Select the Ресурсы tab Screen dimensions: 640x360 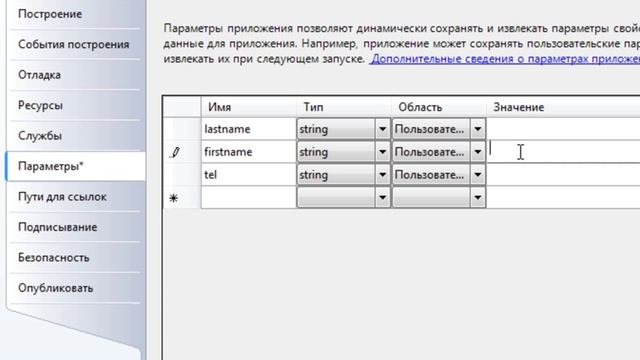[x=76, y=105]
